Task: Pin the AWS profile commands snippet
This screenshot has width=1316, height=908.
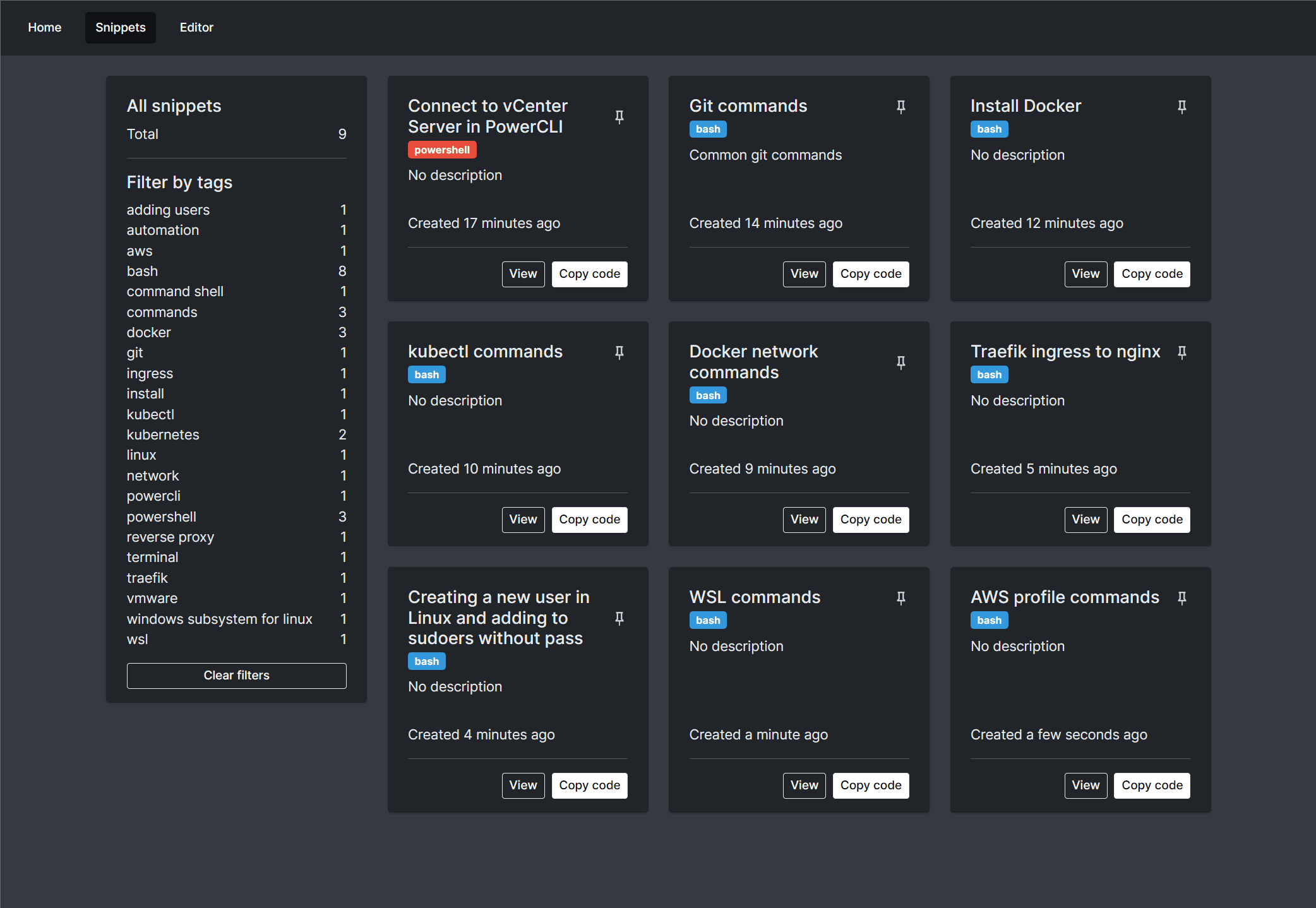Action: point(1181,598)
